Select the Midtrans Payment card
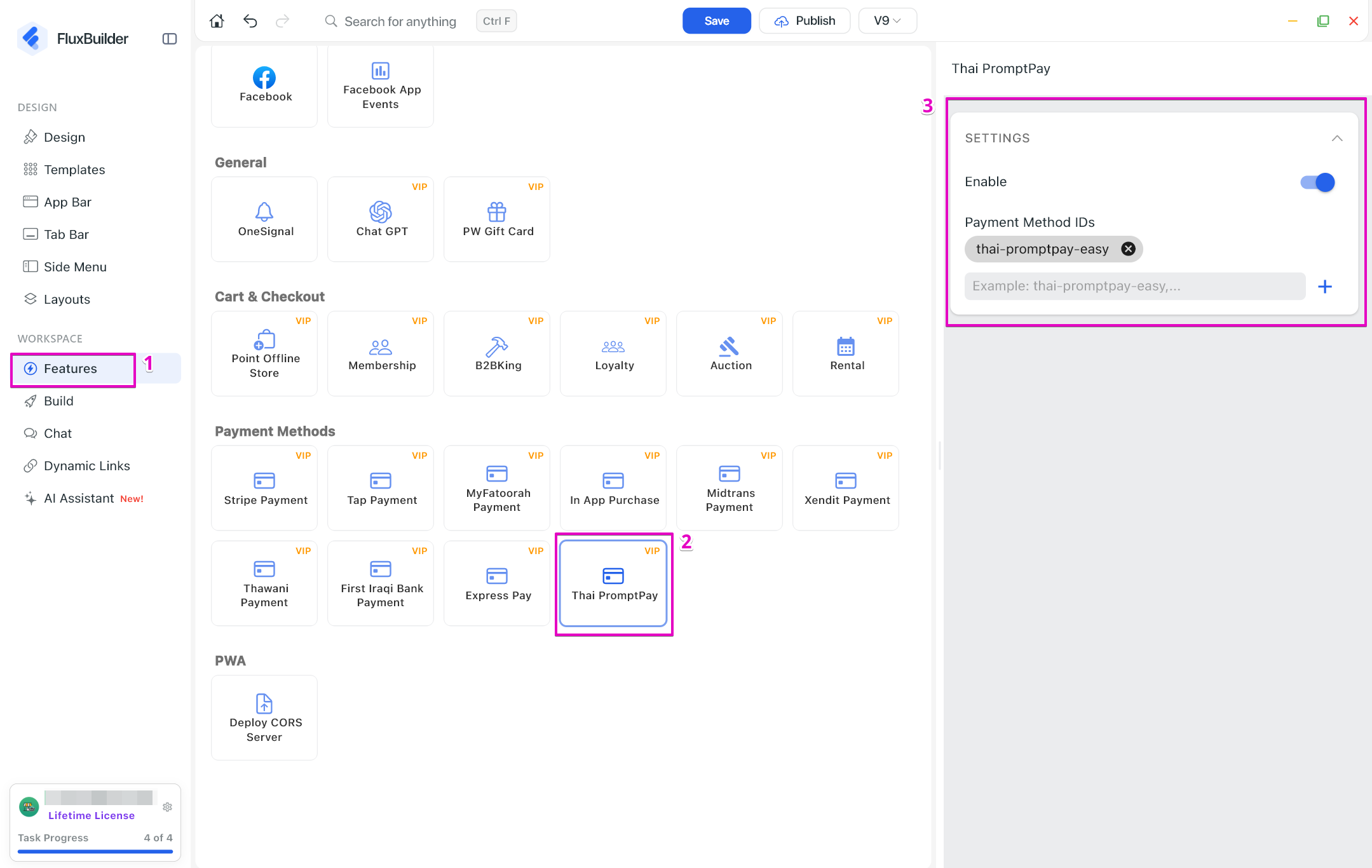This screenshot has height=868, width=1372. [x=730, y=488]
